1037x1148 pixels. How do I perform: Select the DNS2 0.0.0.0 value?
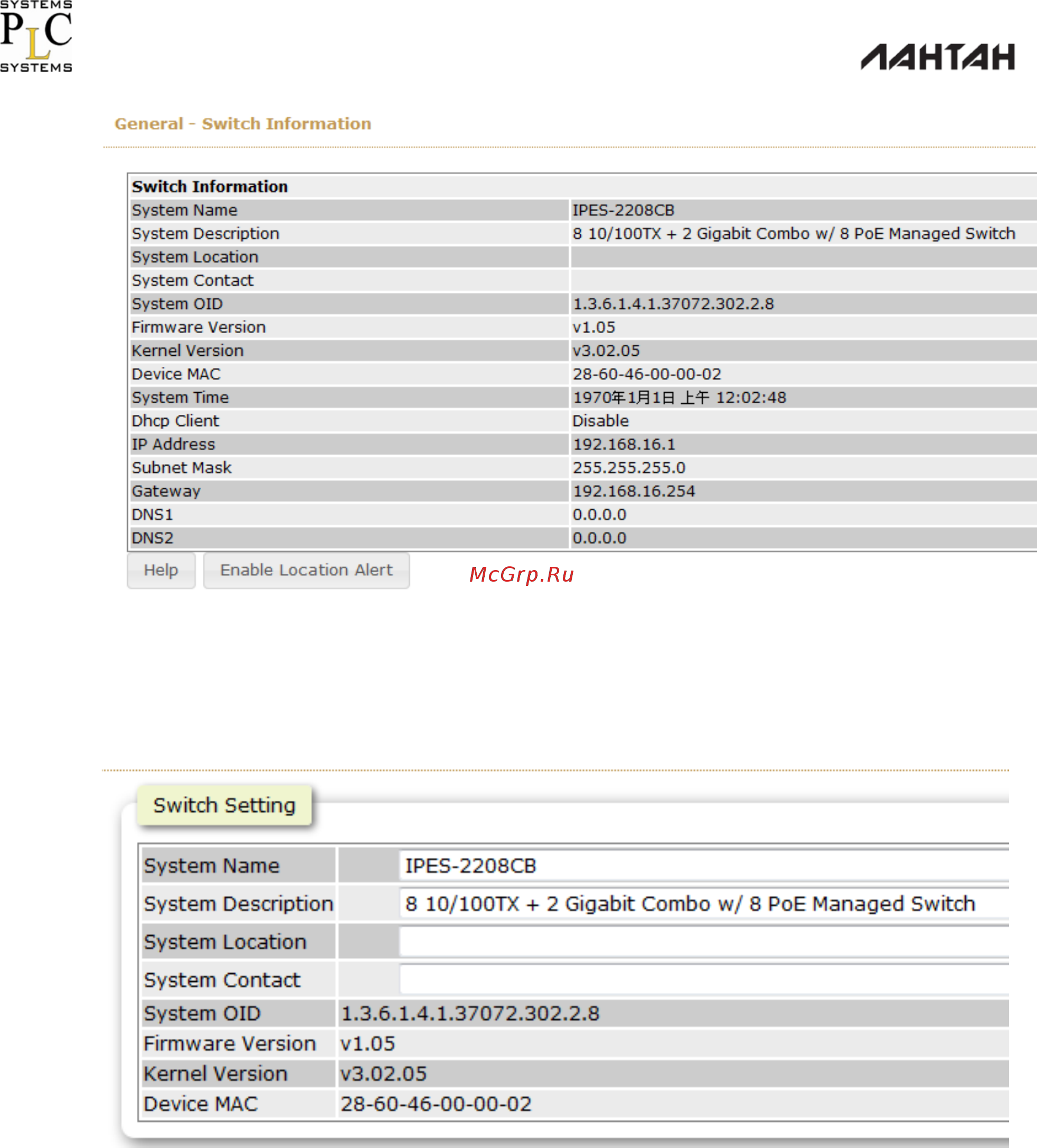tap(599, 537)
